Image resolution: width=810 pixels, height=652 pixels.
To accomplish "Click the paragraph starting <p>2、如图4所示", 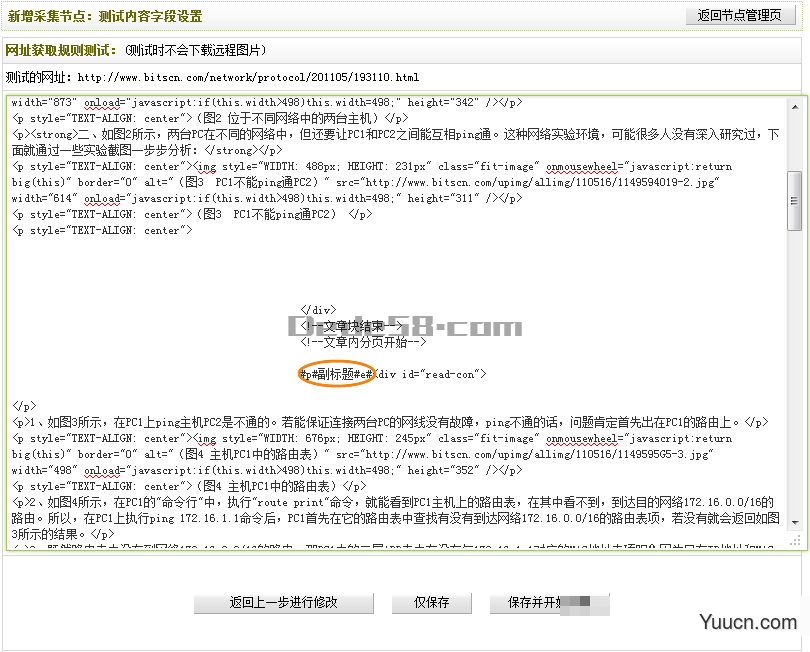I will [x=396, y=518].
